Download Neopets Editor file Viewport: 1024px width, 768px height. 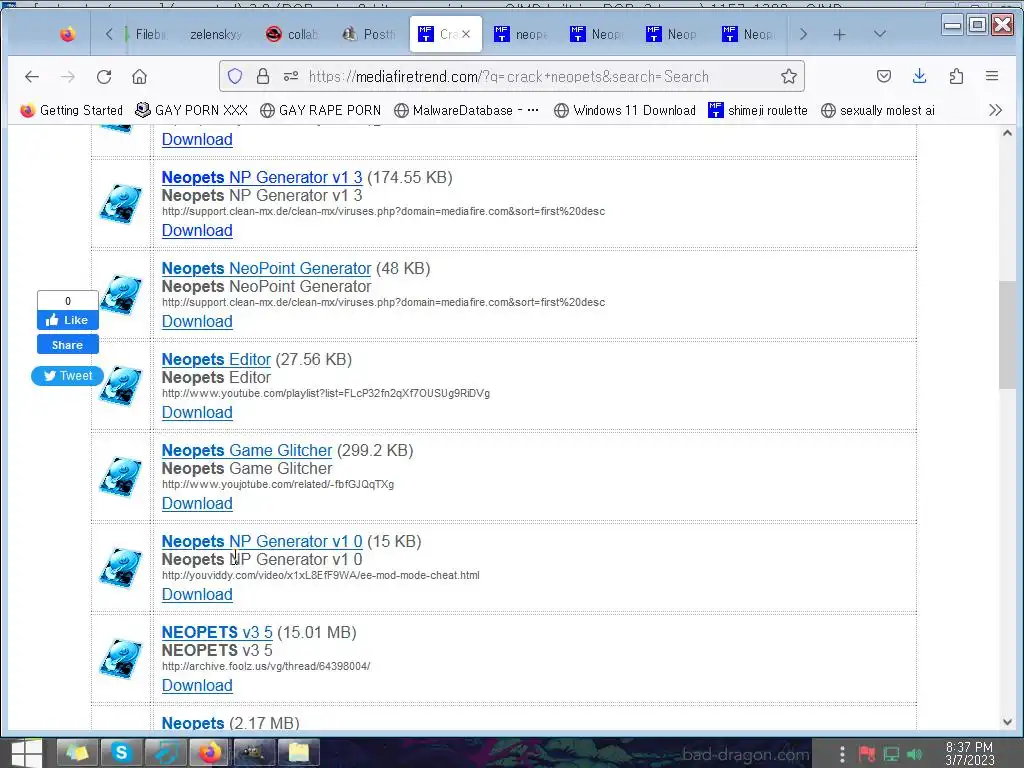click(x=197, y=413)
